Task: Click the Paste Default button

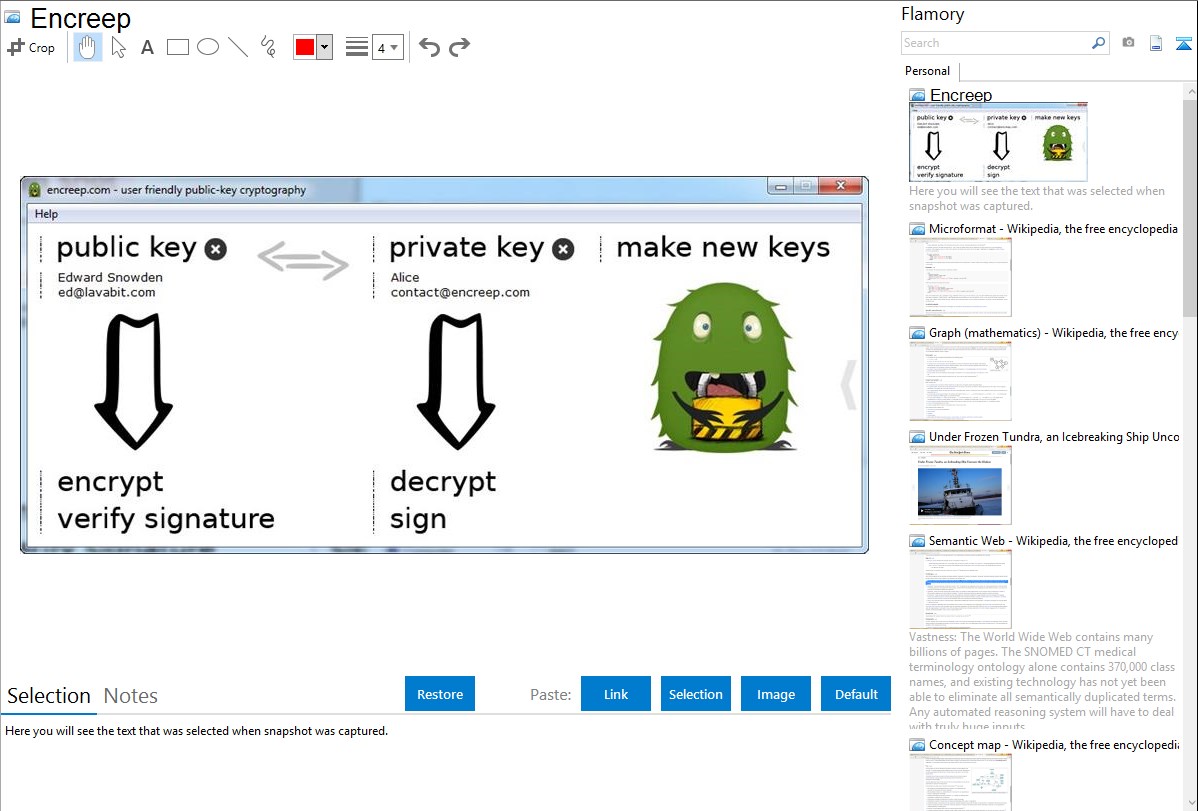Action: 856,694
